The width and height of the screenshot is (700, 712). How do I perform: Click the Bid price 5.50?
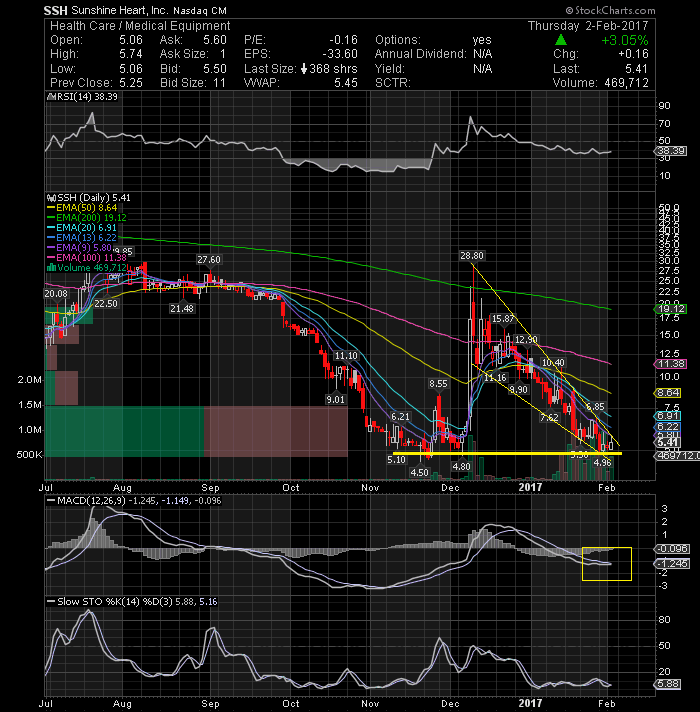215,69
